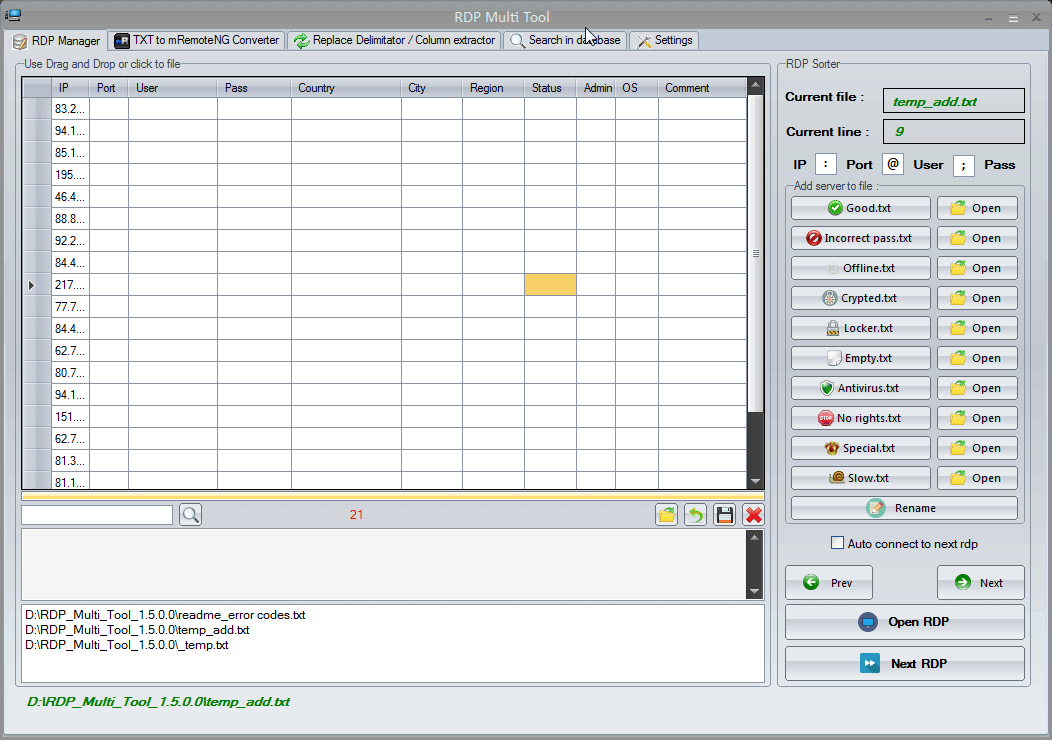Click the Current file field showing temp_add.txt
The height and width of the screenshot is (740, 1052).
953,101
